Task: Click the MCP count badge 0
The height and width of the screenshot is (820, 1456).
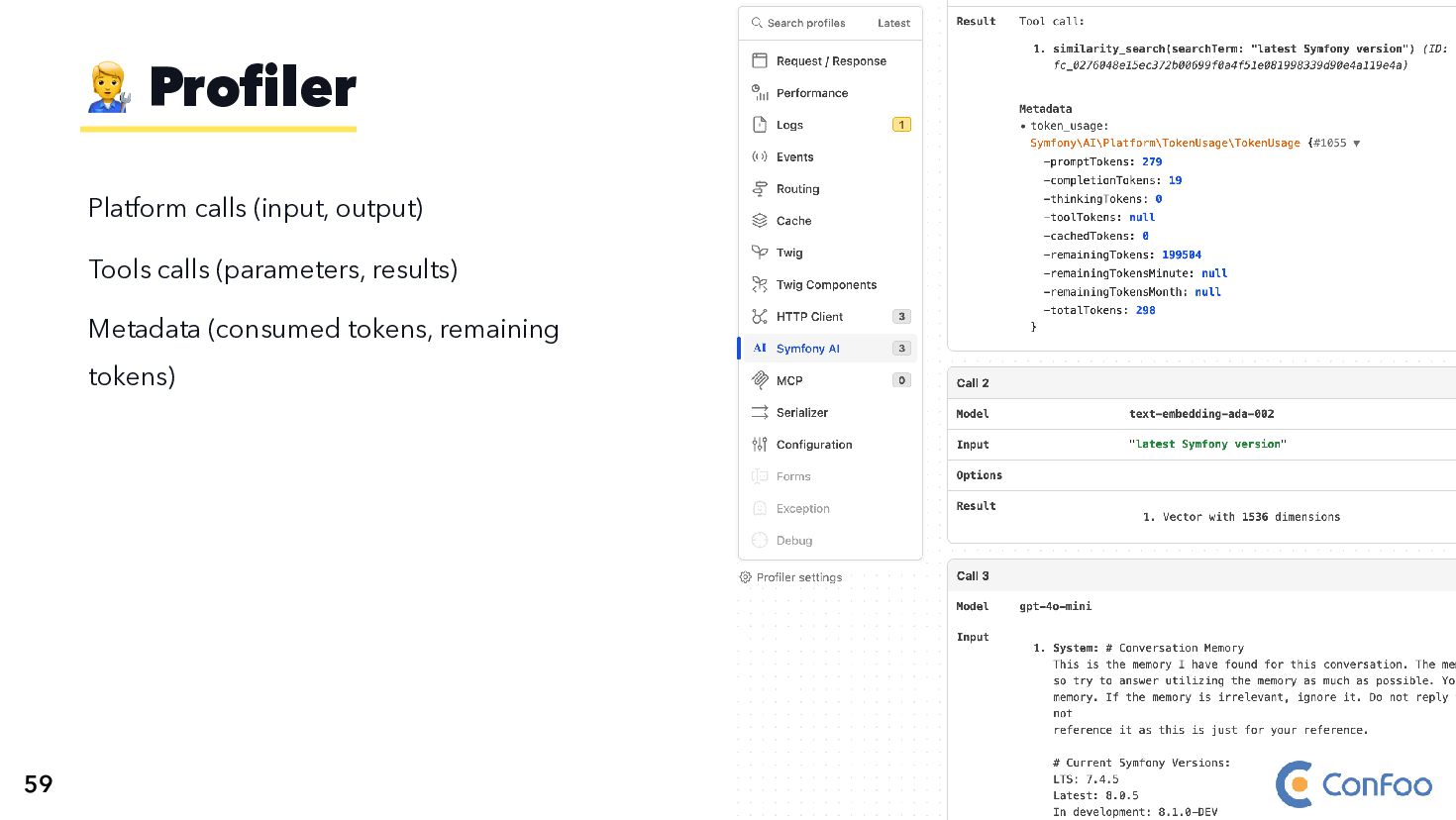Action: pyautogui.click(x=901, y=380)
